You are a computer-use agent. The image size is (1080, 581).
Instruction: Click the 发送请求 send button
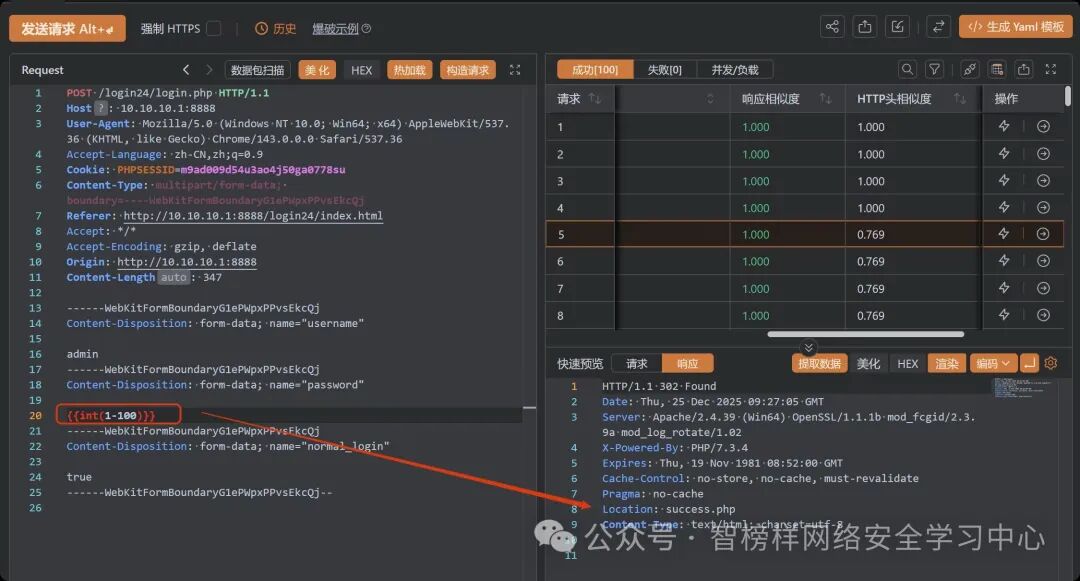pos(67,28)
